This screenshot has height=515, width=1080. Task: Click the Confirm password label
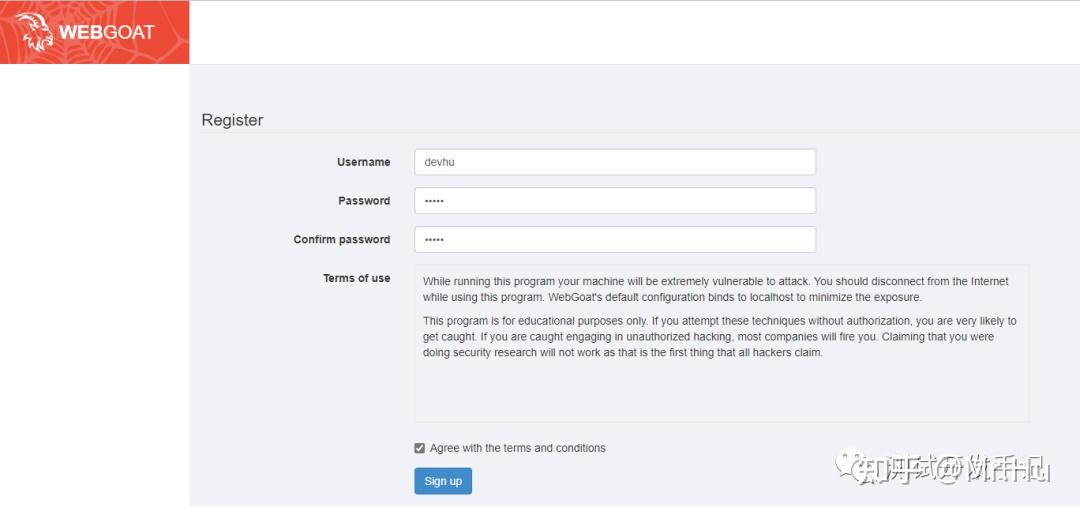point(341,240)
